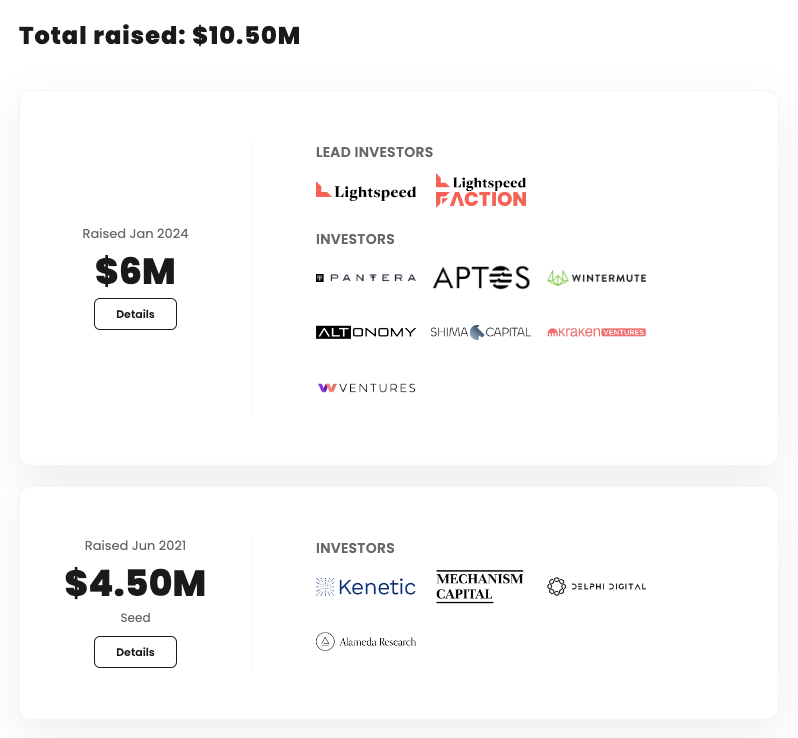Open the Lightspeed Faction logo
The width and height of the screenshot is (798, 738).
pyautogui.click(x=481, y=190)
